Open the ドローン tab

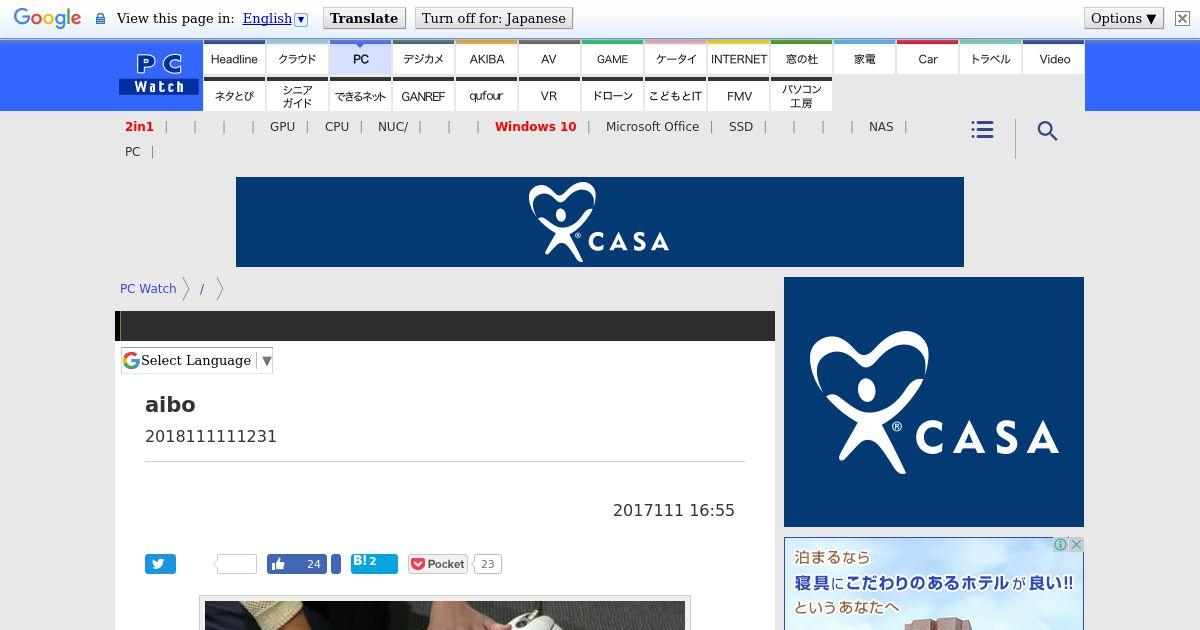[612, 96]
